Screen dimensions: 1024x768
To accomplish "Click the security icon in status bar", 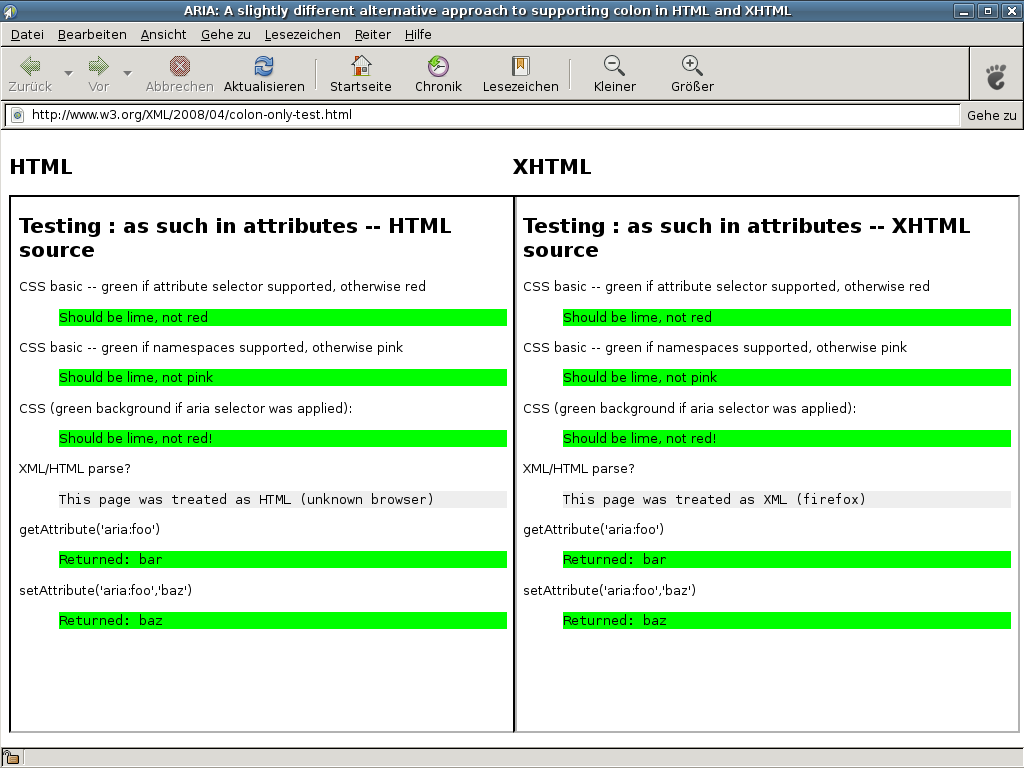I will coord(12,758).
